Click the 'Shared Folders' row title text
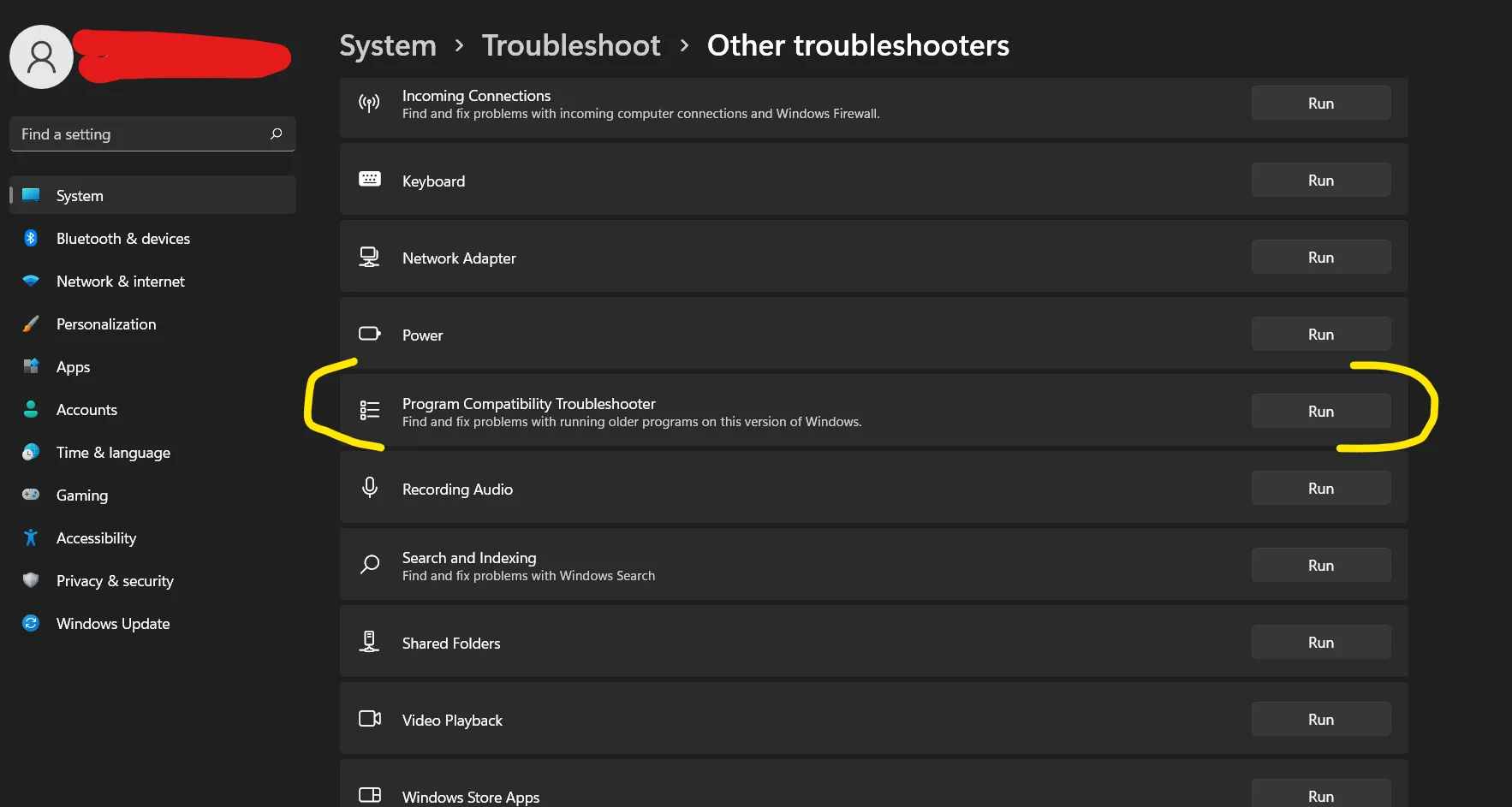Screen dimensions: 1512x807 pos(451,644)
